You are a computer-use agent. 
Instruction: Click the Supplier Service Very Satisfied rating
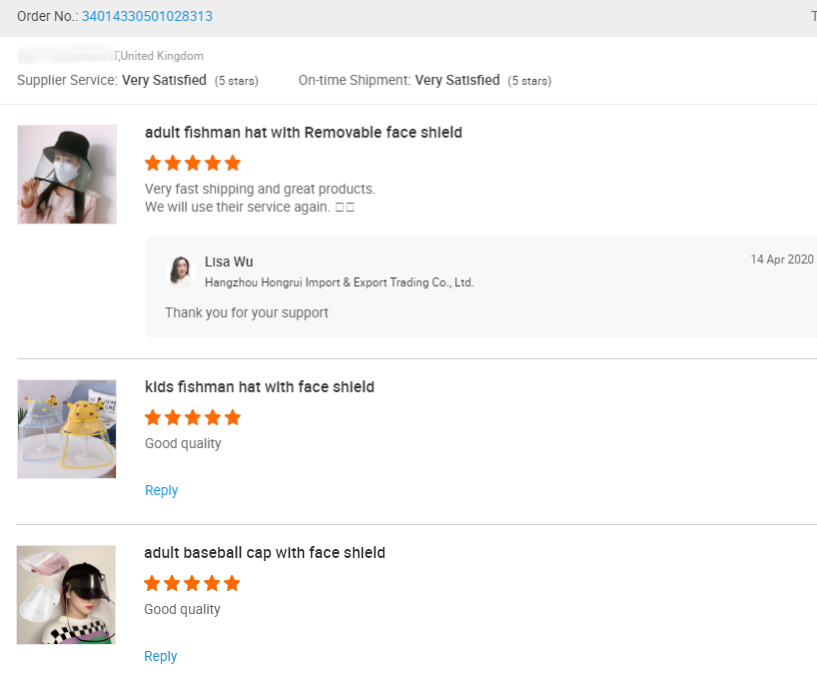click(164, 80)
